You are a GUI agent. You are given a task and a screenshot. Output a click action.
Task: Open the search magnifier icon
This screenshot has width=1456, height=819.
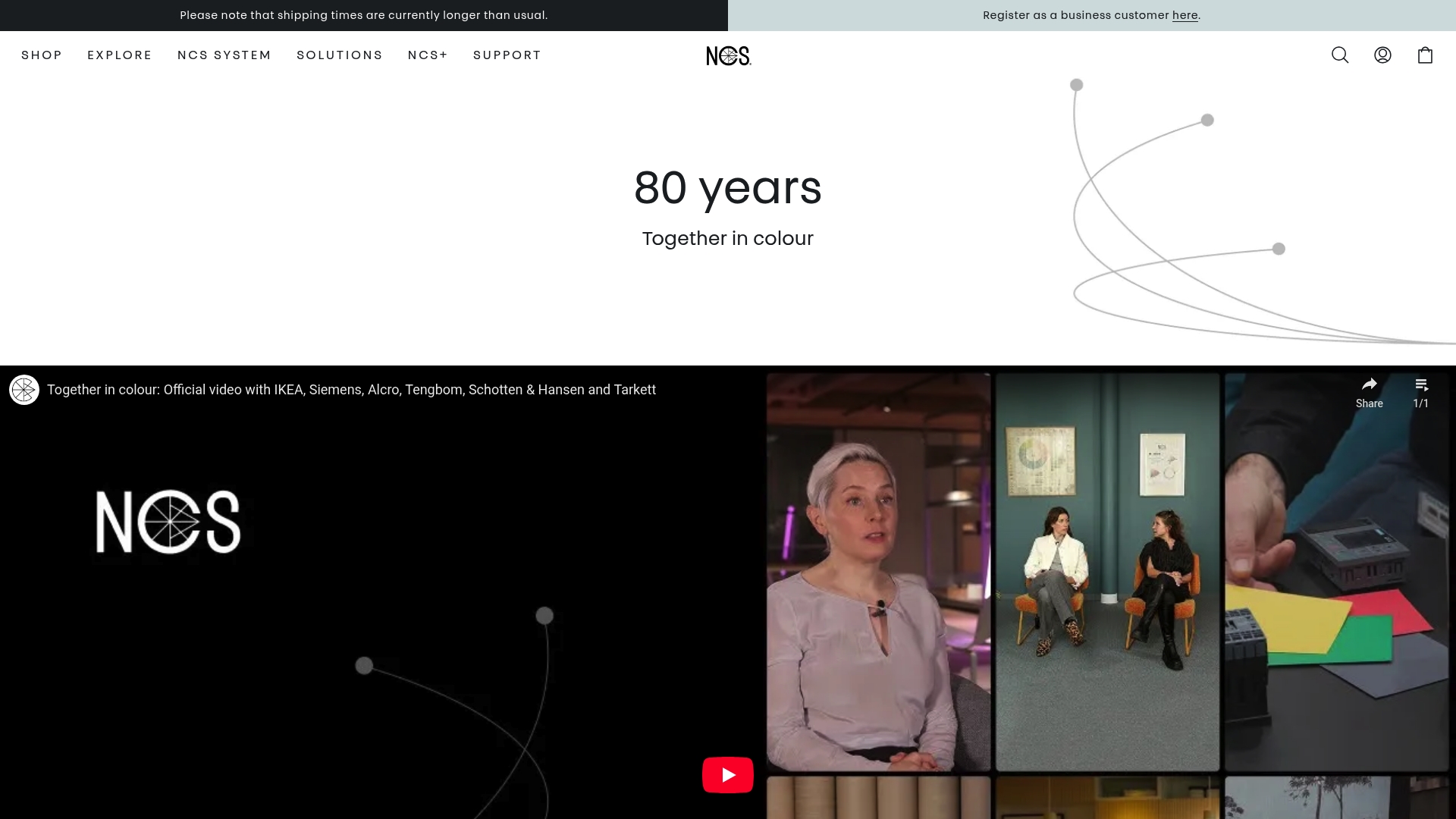pyautogui.click(x=1340, y=55)
